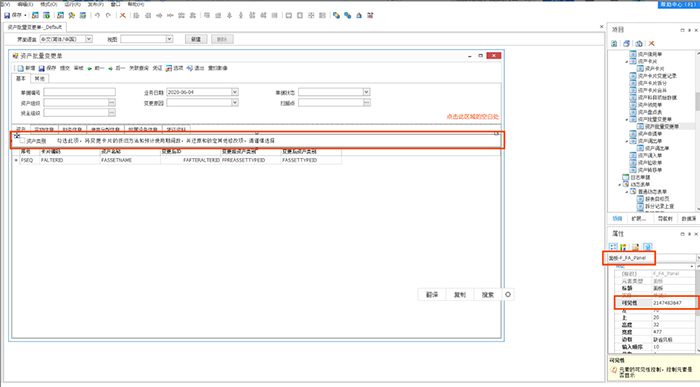
Task: Click the 边框 property value 缺省风格
Action: point(673,339)
